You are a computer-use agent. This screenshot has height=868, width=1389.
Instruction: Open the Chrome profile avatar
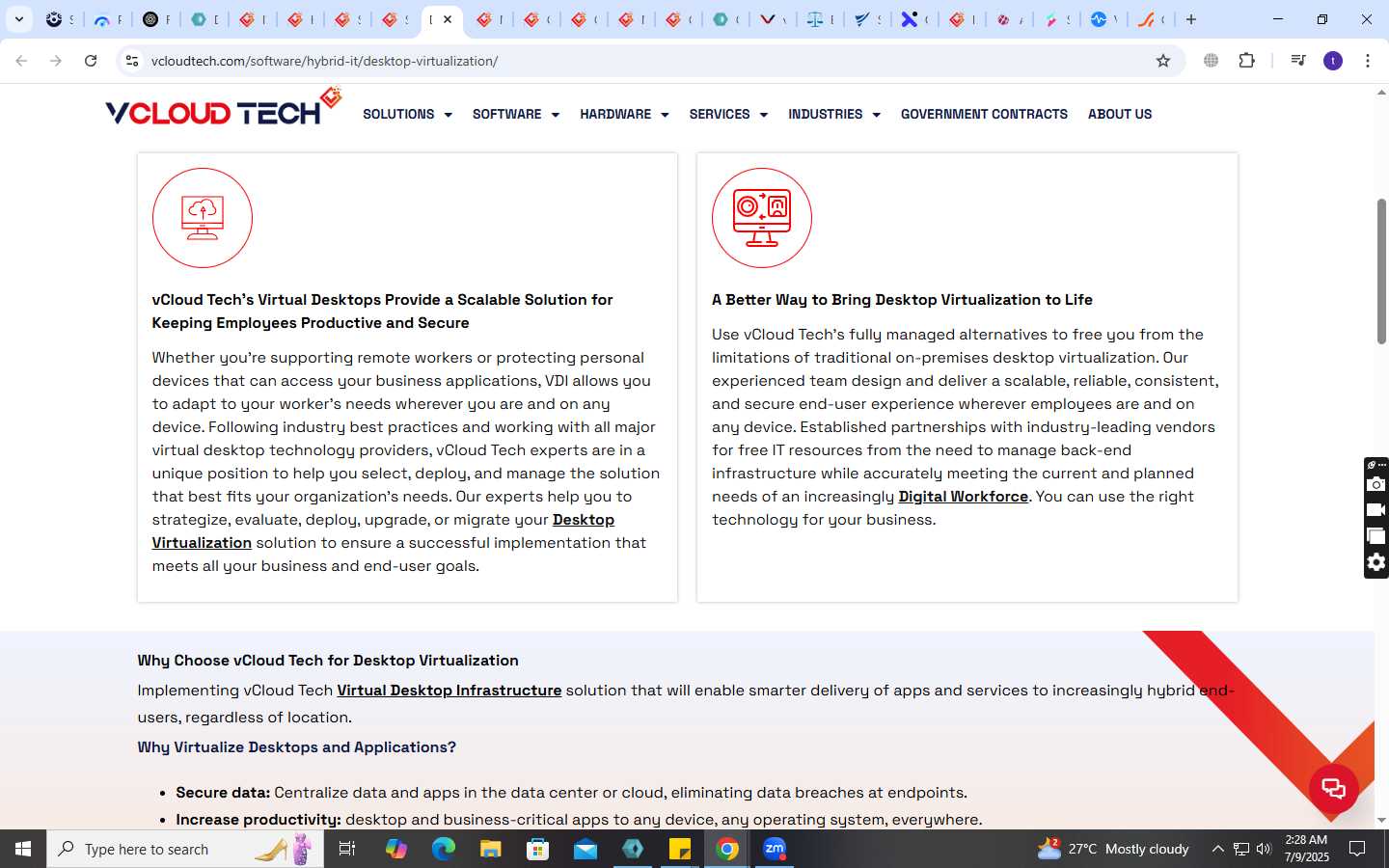click(1333, 61)
